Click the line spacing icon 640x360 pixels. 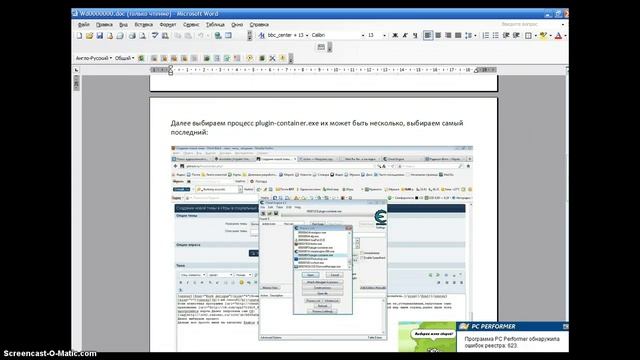point(469,36)
